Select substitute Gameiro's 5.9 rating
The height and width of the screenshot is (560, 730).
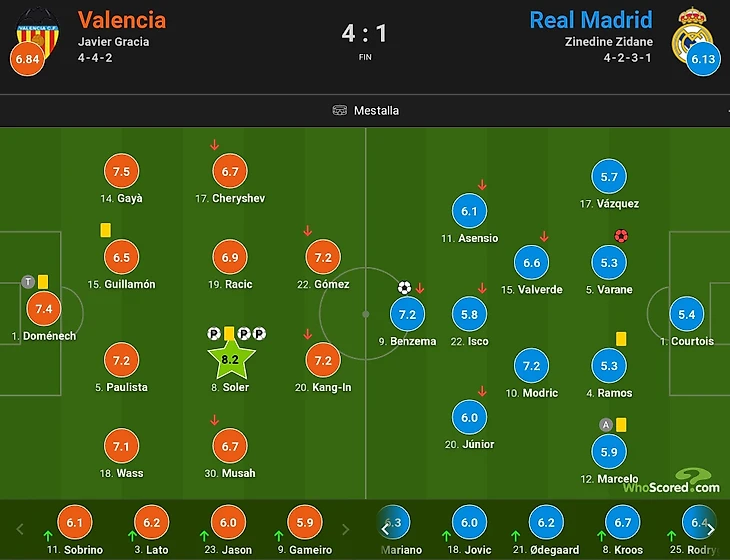click(x=305, y=522)
